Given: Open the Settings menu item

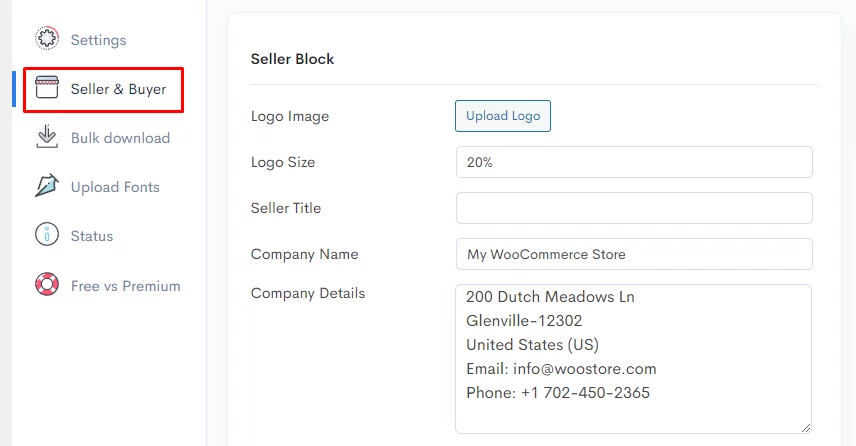Looking at the screenshot, I should click(x=98, y=40).
